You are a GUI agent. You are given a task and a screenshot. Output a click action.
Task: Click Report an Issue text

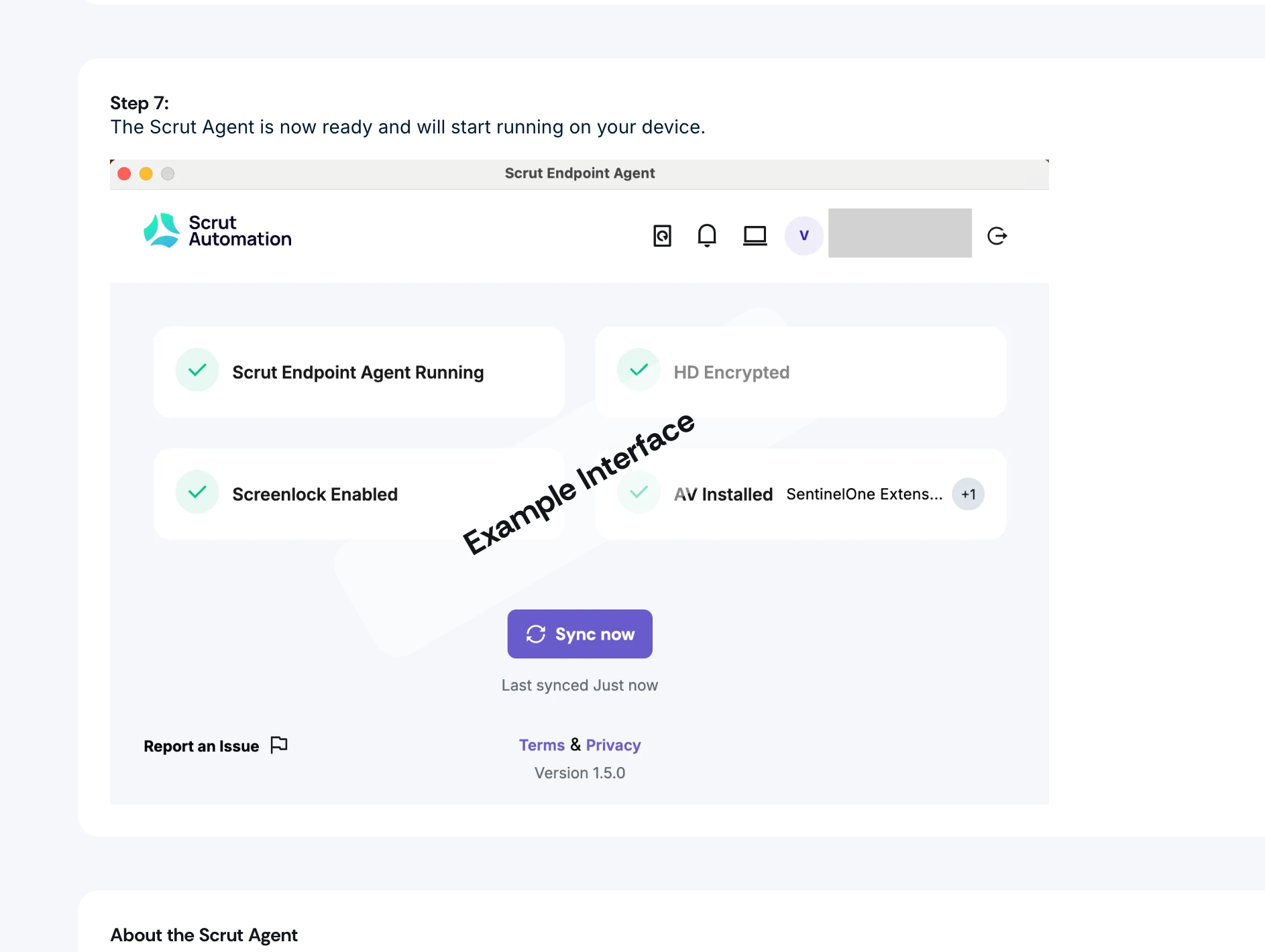(201, 746)
